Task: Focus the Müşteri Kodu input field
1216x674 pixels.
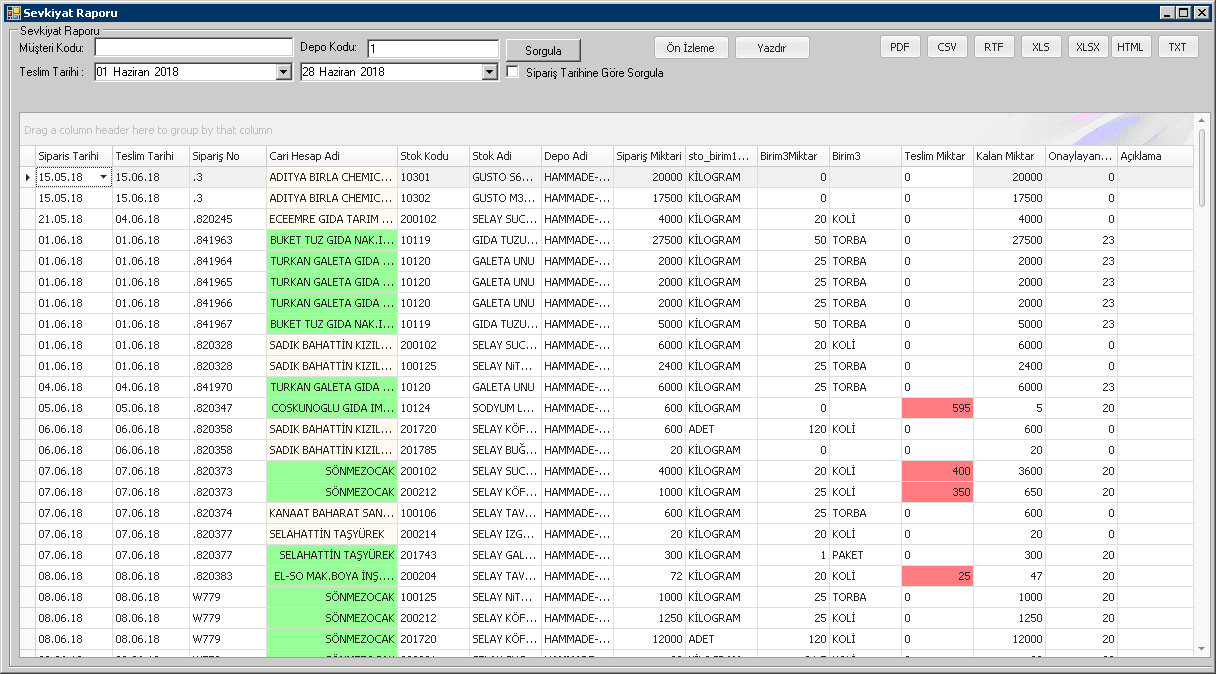Action: point(193,48)
